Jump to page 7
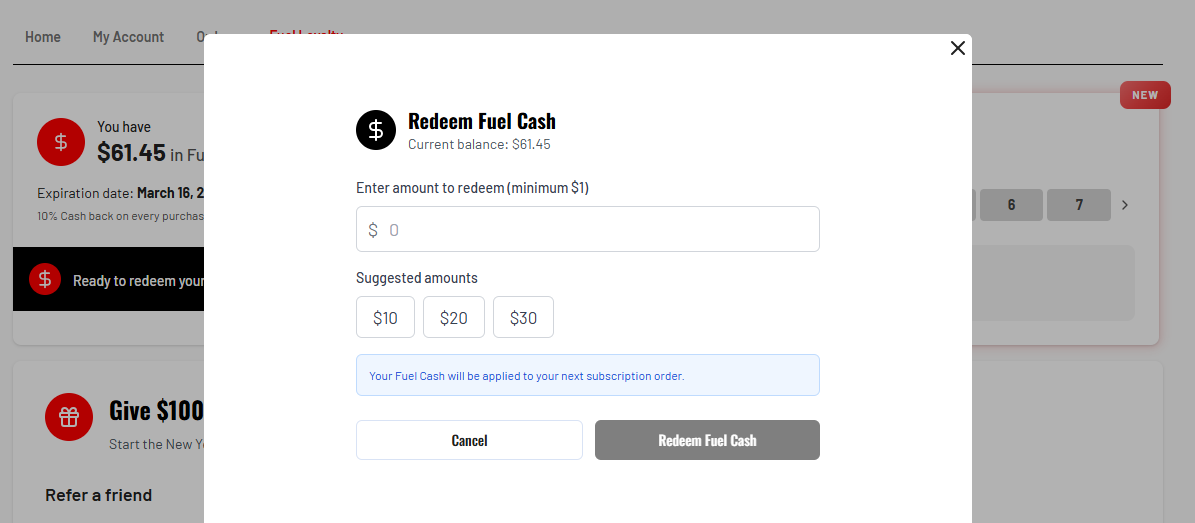1195x523 pixels. tap(1079, 205)
